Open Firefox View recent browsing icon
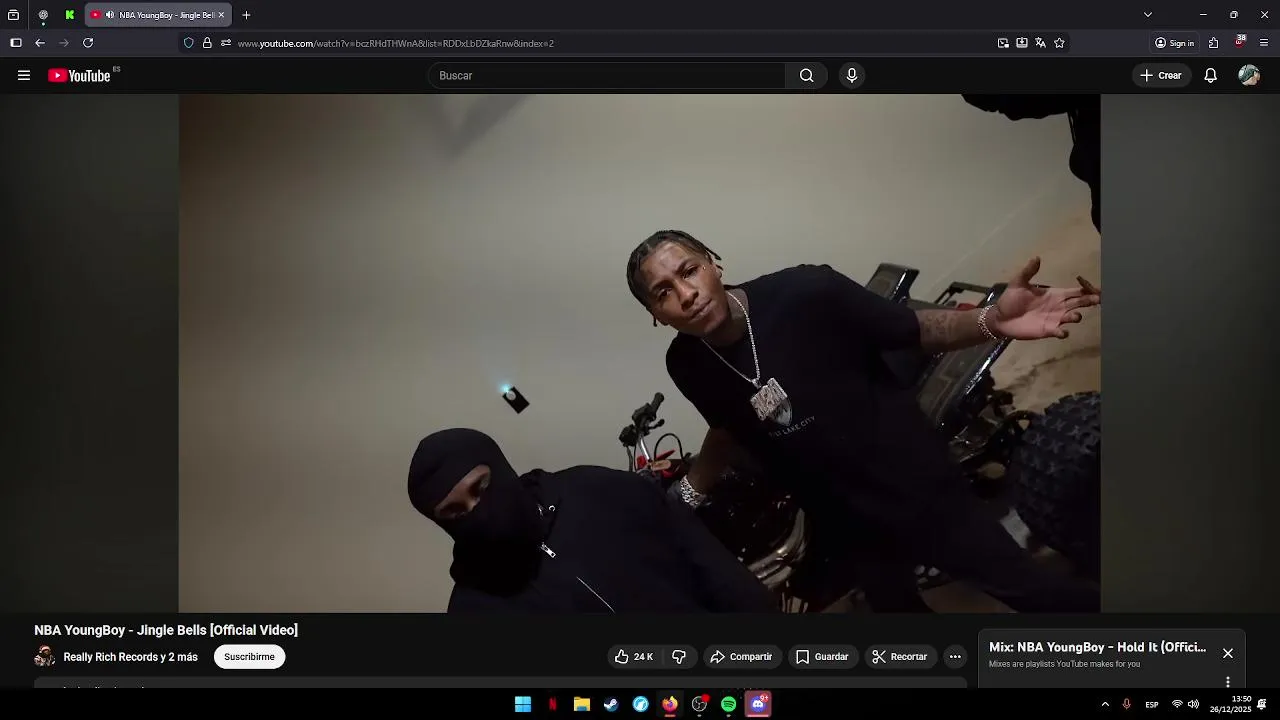Screen dimensions: 1280x720 [x=13, y=15]
